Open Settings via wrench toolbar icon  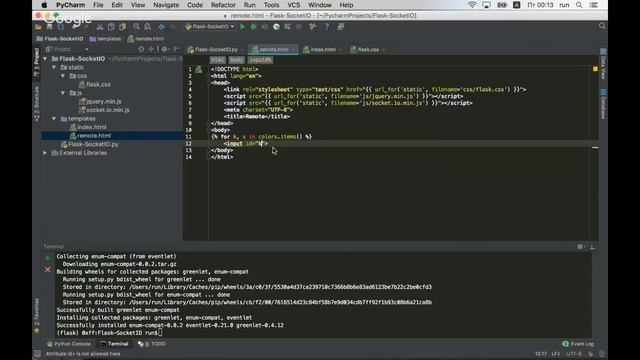(x=313, y=27)
